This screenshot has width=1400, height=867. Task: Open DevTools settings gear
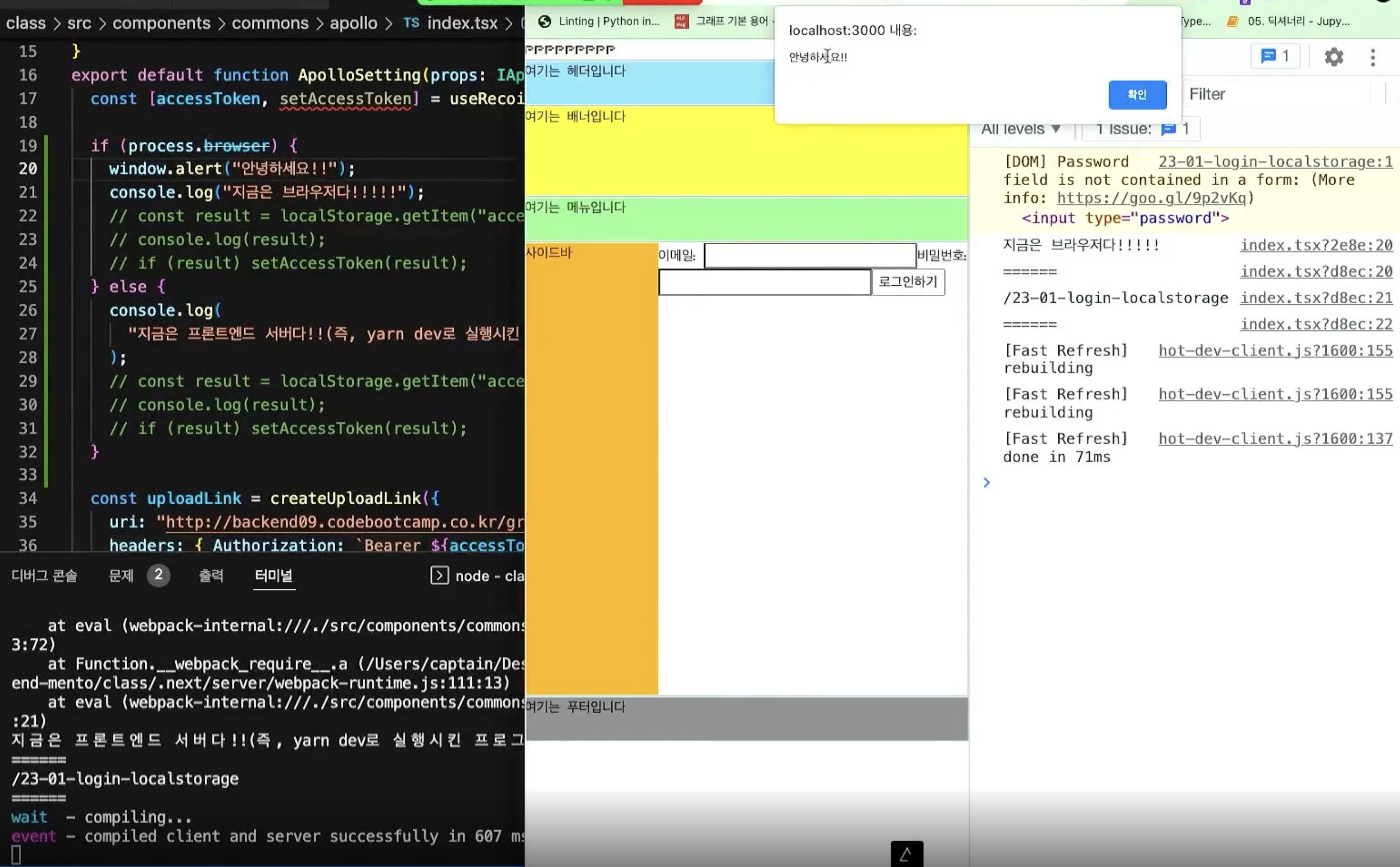[1333, 57]
